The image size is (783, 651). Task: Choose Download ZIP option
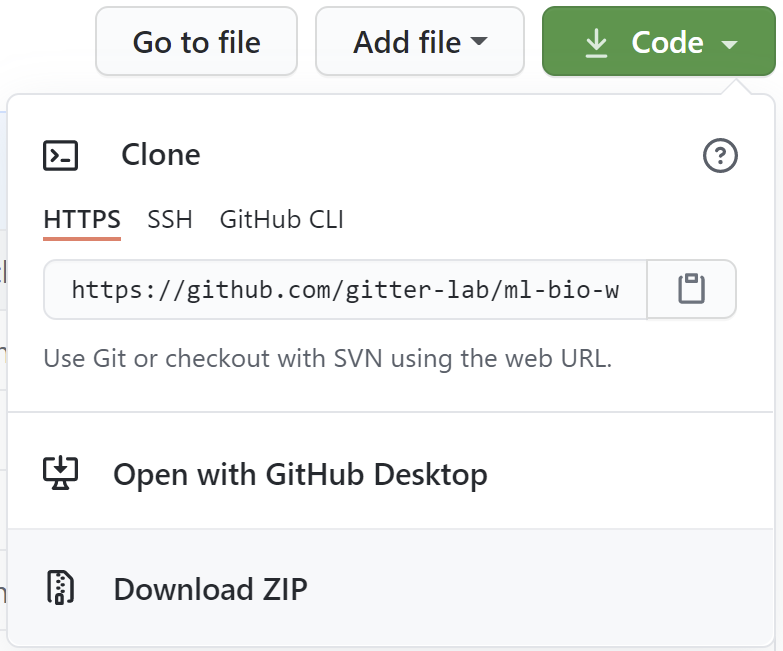click(210, 589)
